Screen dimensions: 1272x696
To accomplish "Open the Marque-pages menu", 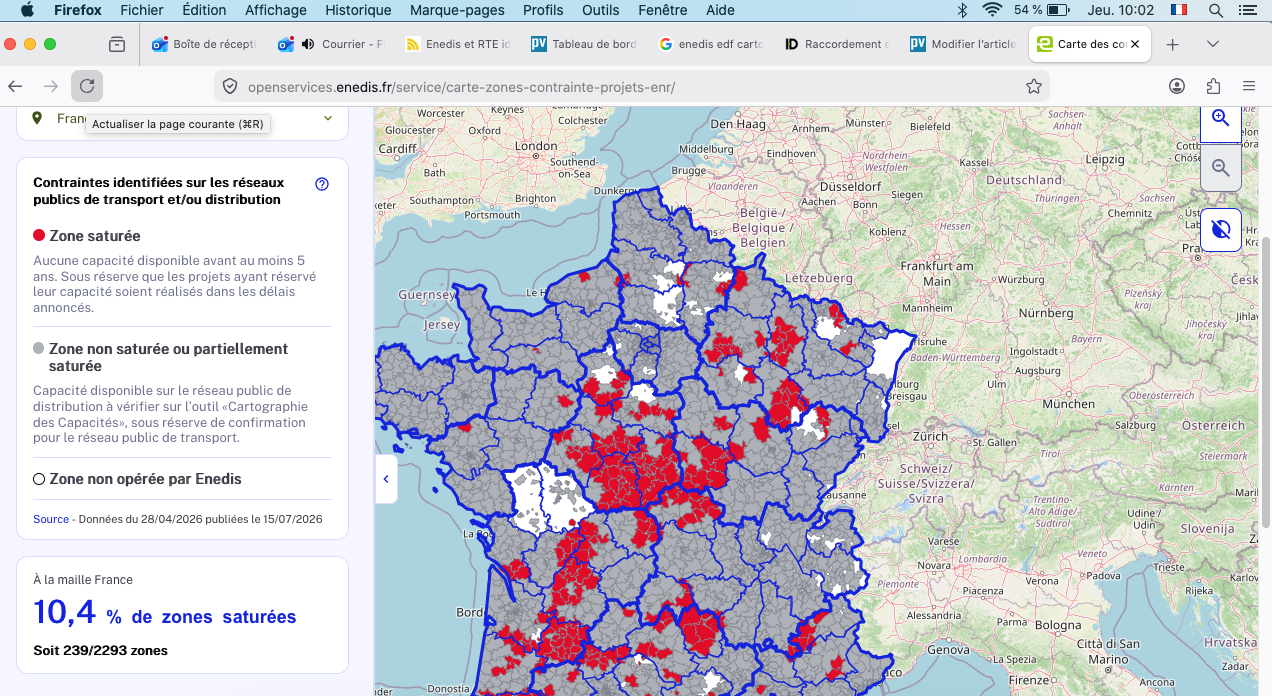I will (x=457, y=10).
